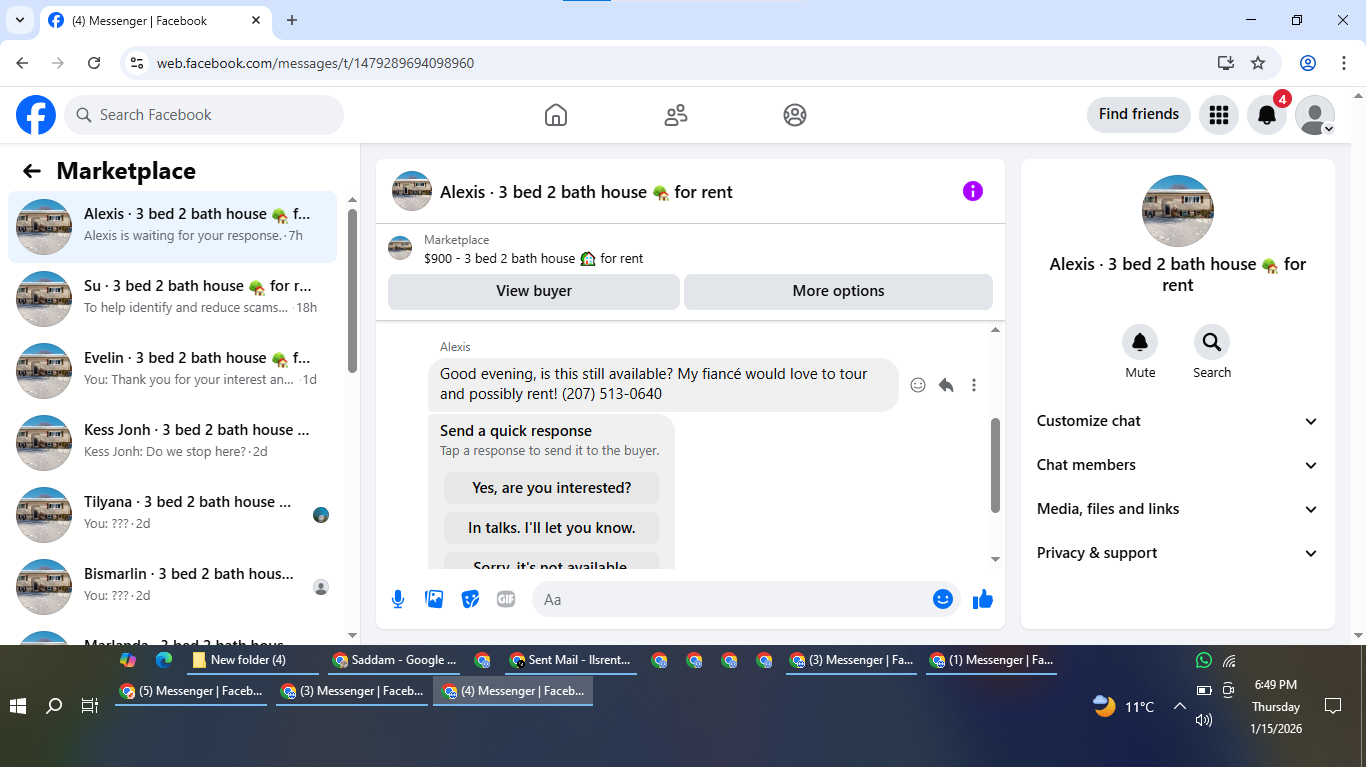Open the Su conversation in the list
Image resolution: width=1366 pixels, height=767 pixels.
tap(172, 299)
